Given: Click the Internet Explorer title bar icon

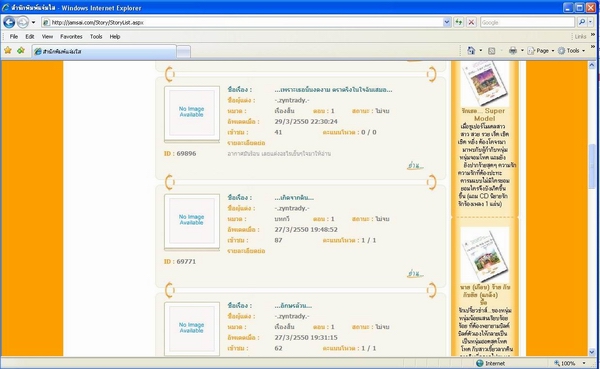Looking at the screenshot, I should click(x=5, y=8).
